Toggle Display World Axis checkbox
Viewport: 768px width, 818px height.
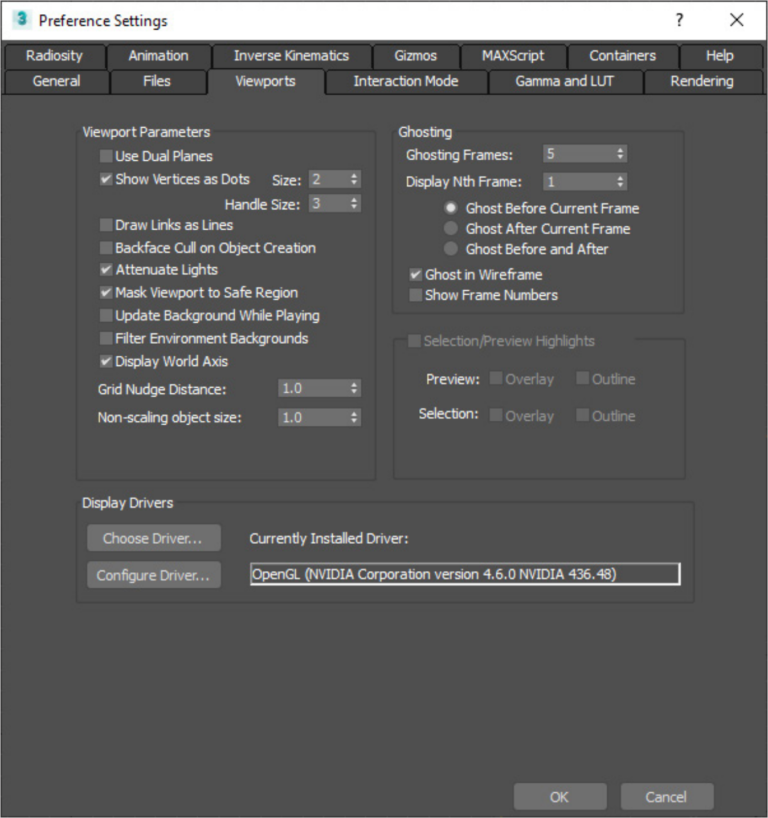click(x=106, y=362)
